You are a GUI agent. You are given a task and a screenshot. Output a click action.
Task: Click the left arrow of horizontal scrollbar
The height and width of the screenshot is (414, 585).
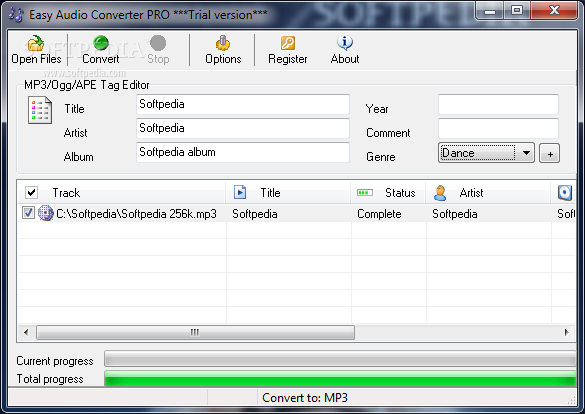click(x=26, y=332)
